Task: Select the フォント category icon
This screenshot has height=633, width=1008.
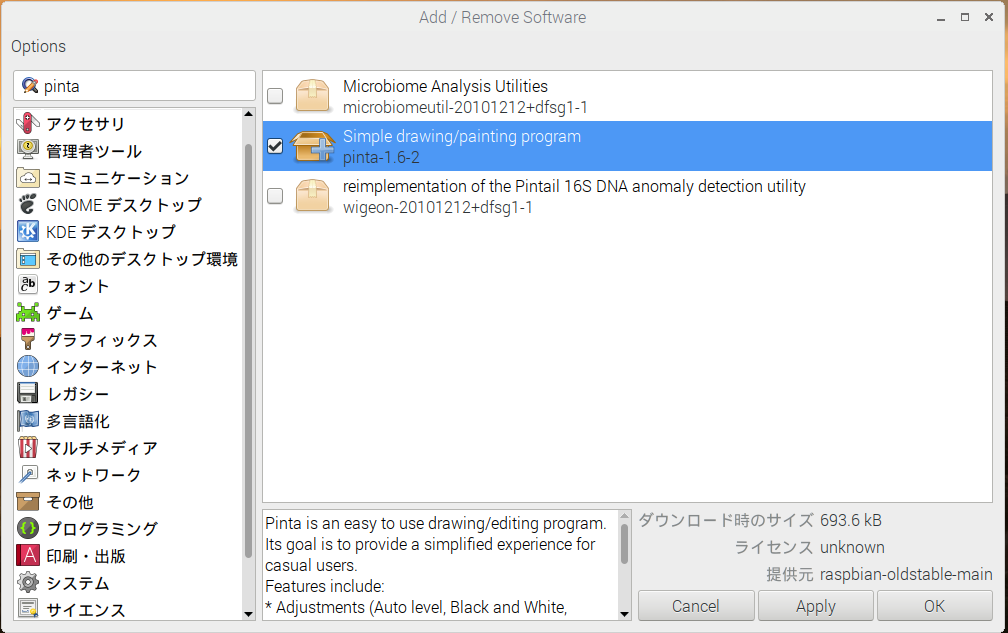Action: coord(28,285)
